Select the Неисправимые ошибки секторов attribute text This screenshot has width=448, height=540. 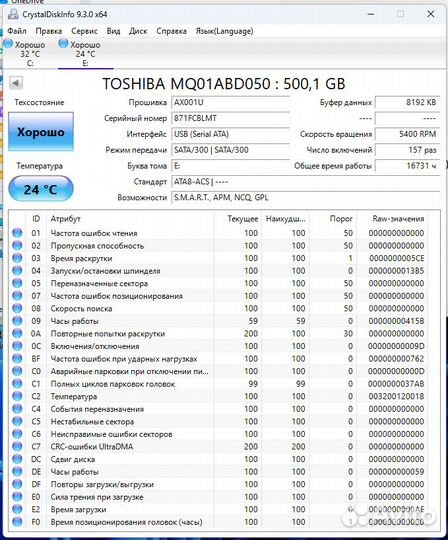pyautogui.click(x=111, y=434)
